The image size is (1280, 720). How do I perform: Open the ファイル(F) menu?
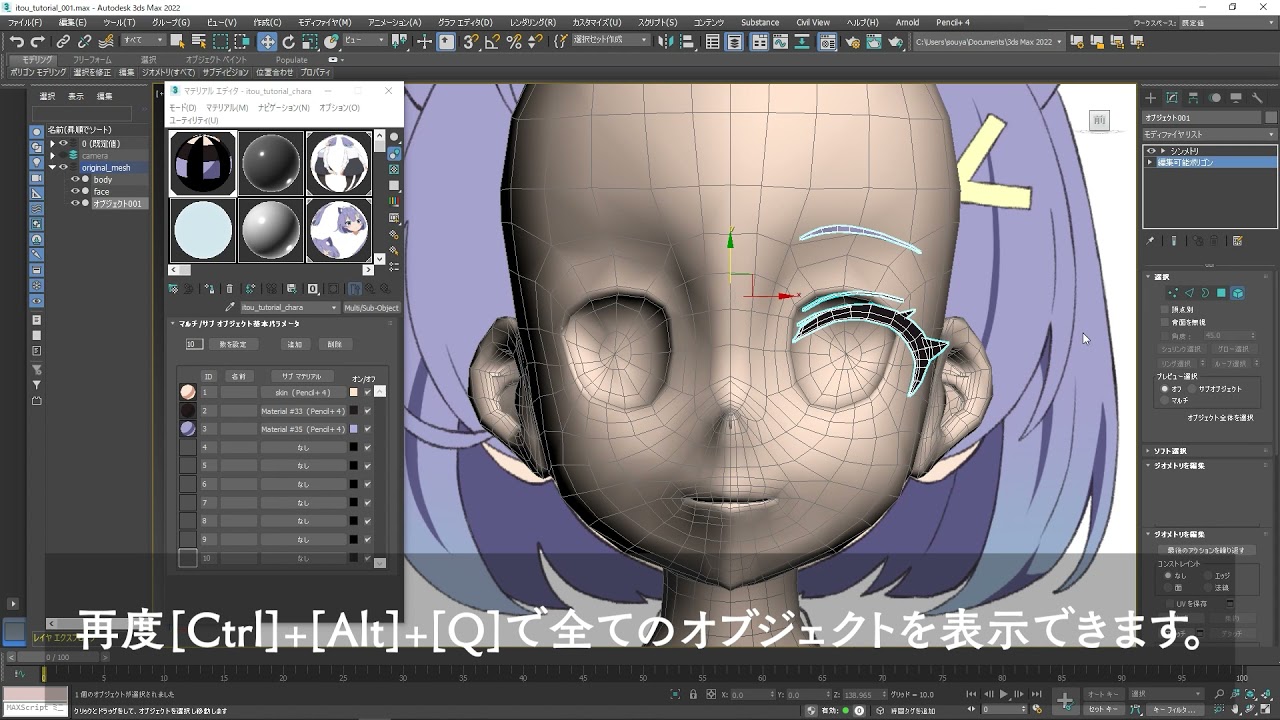click(25, 22)
